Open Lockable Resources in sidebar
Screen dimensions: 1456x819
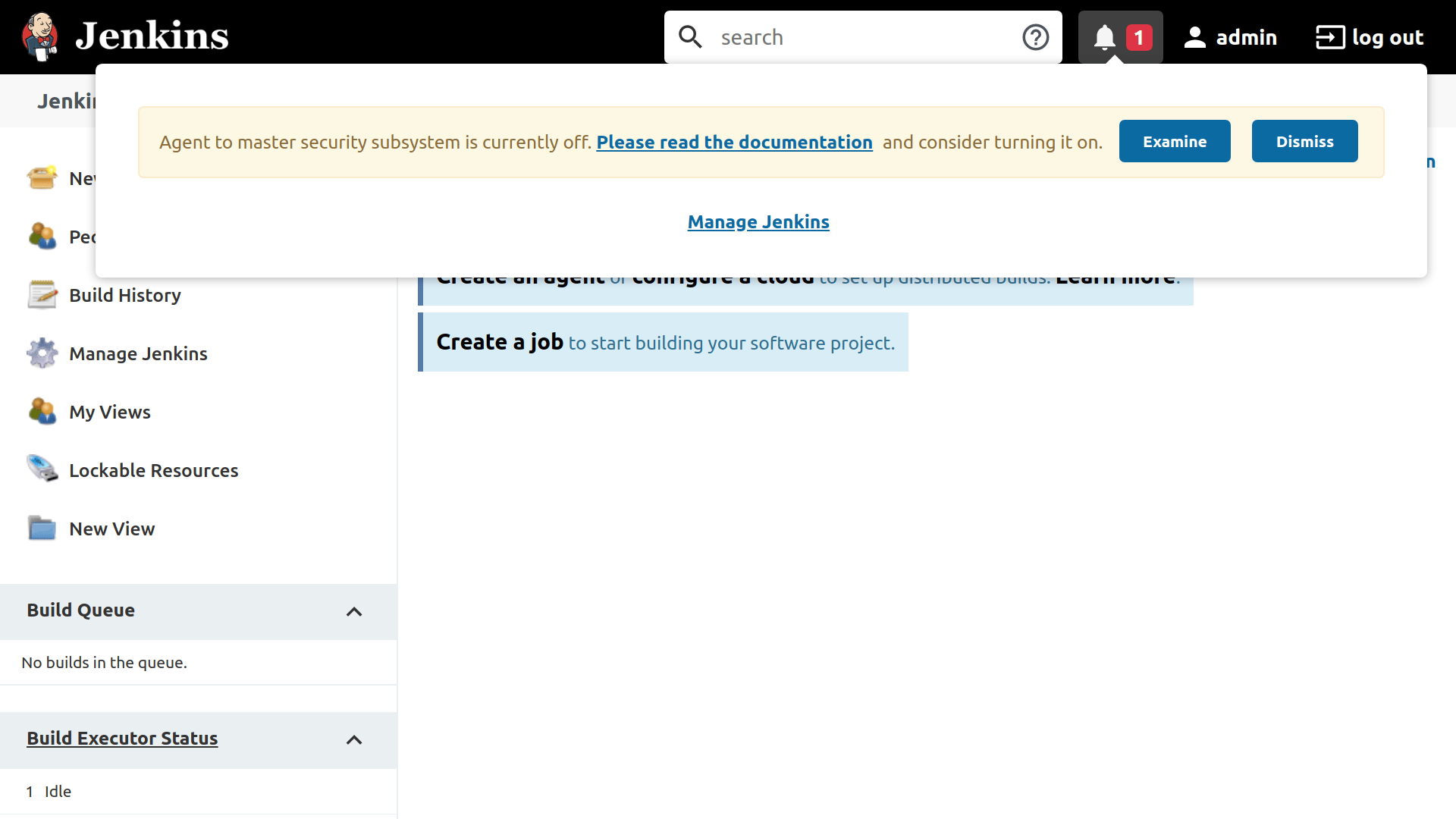click(x=153, y=470)
